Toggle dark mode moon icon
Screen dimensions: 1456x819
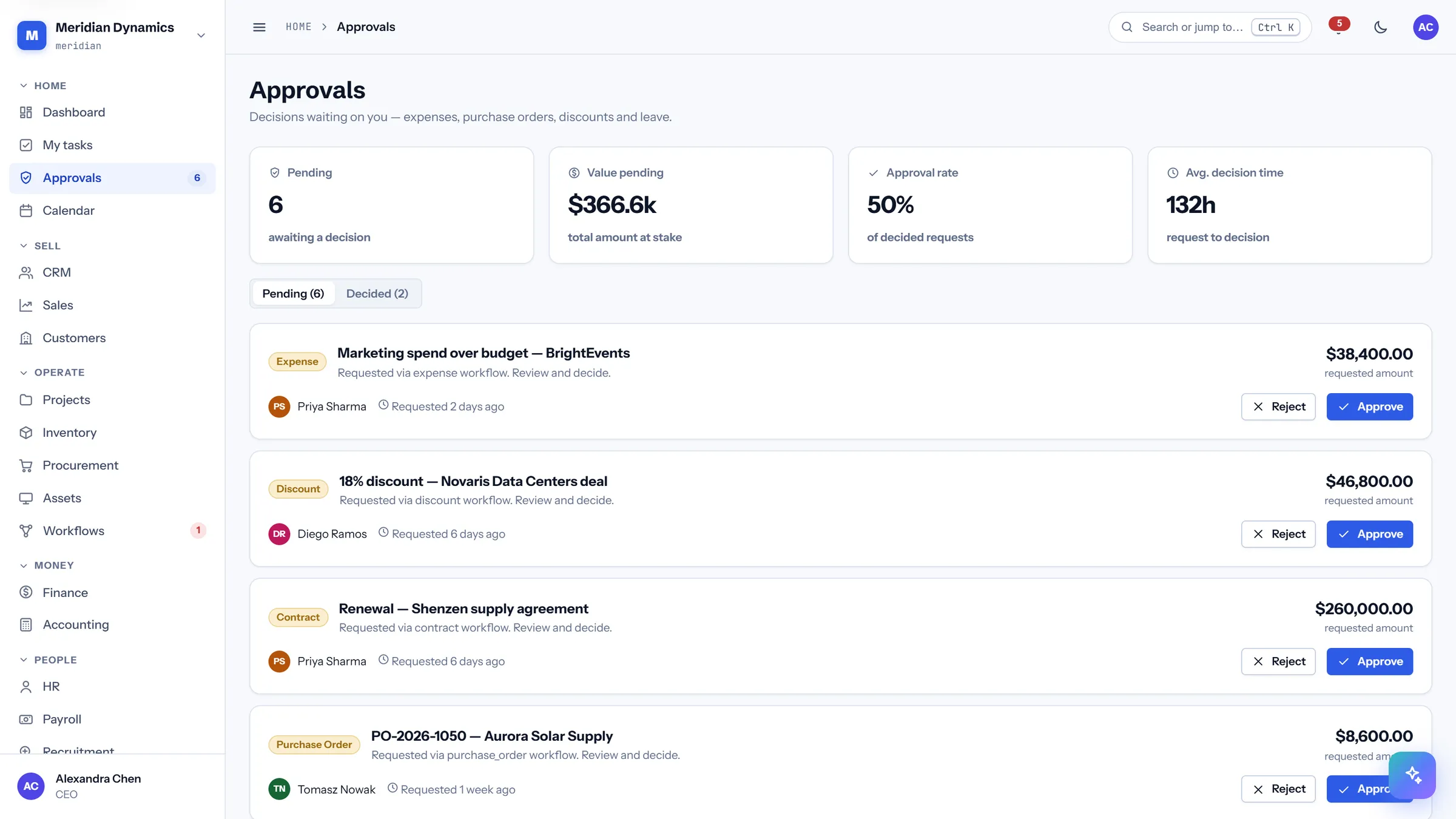(1380, 27)
